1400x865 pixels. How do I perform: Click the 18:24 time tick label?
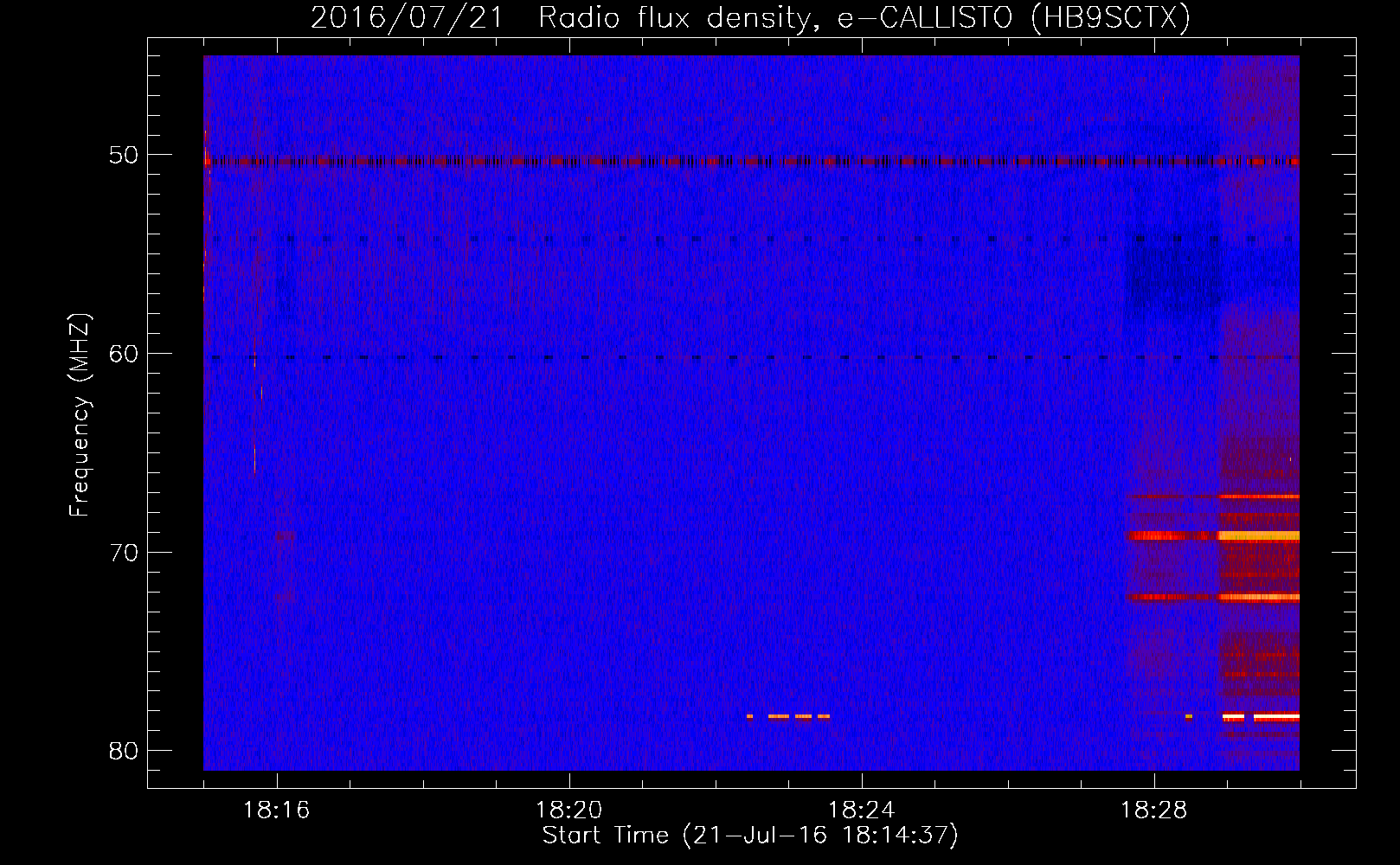click(862, 811)
